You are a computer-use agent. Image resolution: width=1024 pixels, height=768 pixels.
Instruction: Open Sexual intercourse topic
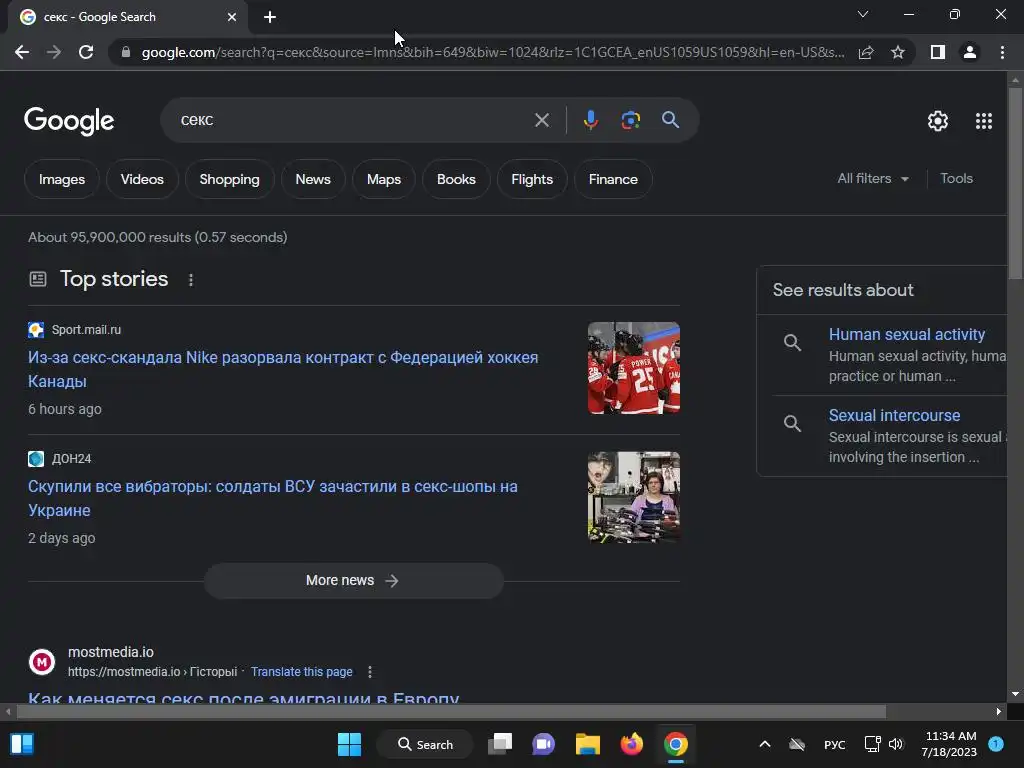coord(894,415)
